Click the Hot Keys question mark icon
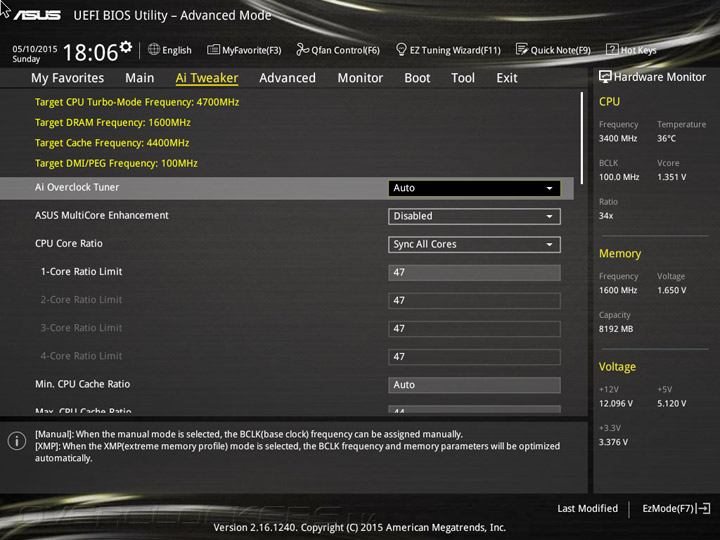The image size is (720, 540). 612,49
